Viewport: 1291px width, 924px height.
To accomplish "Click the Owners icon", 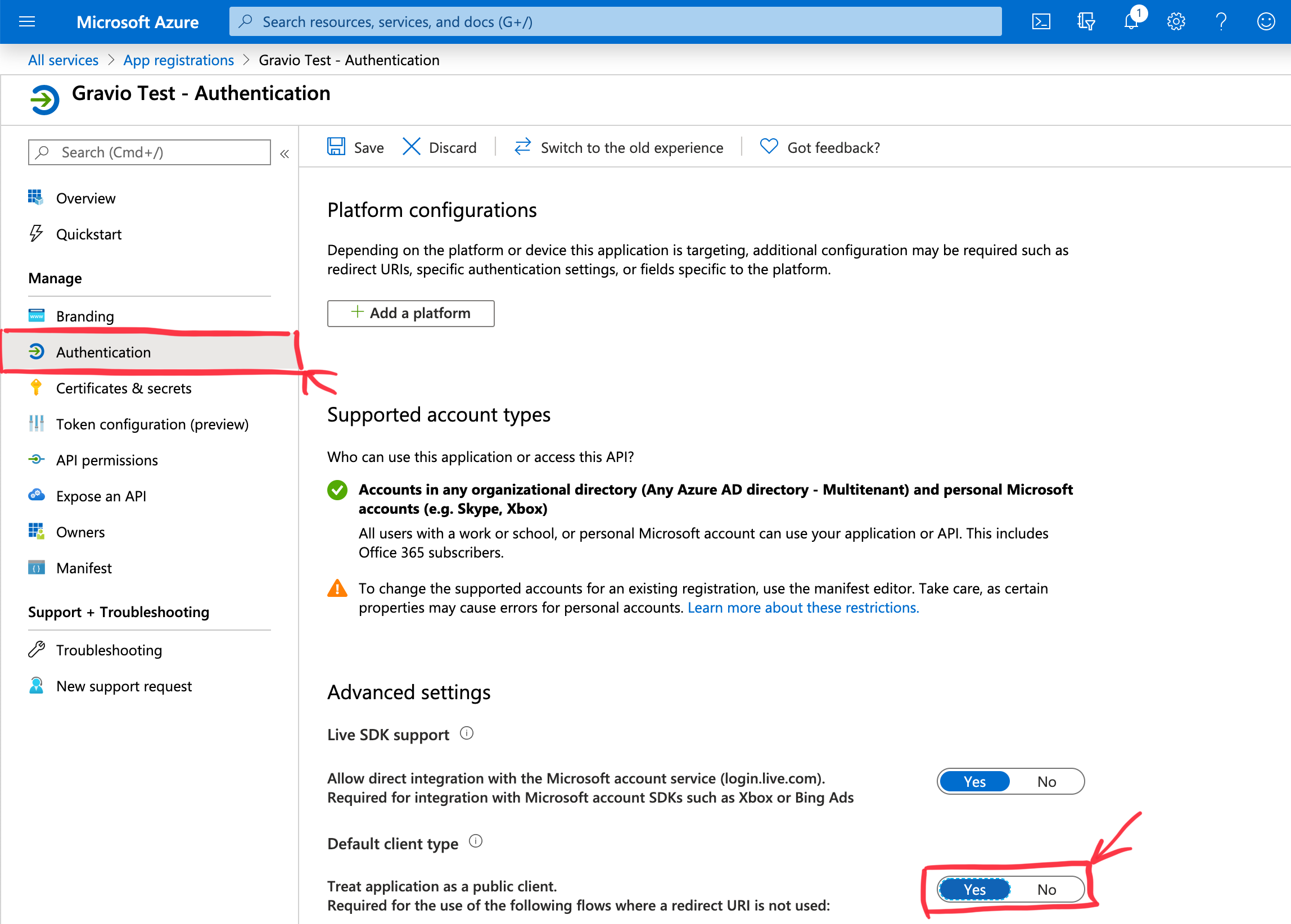I will [36, 532].
